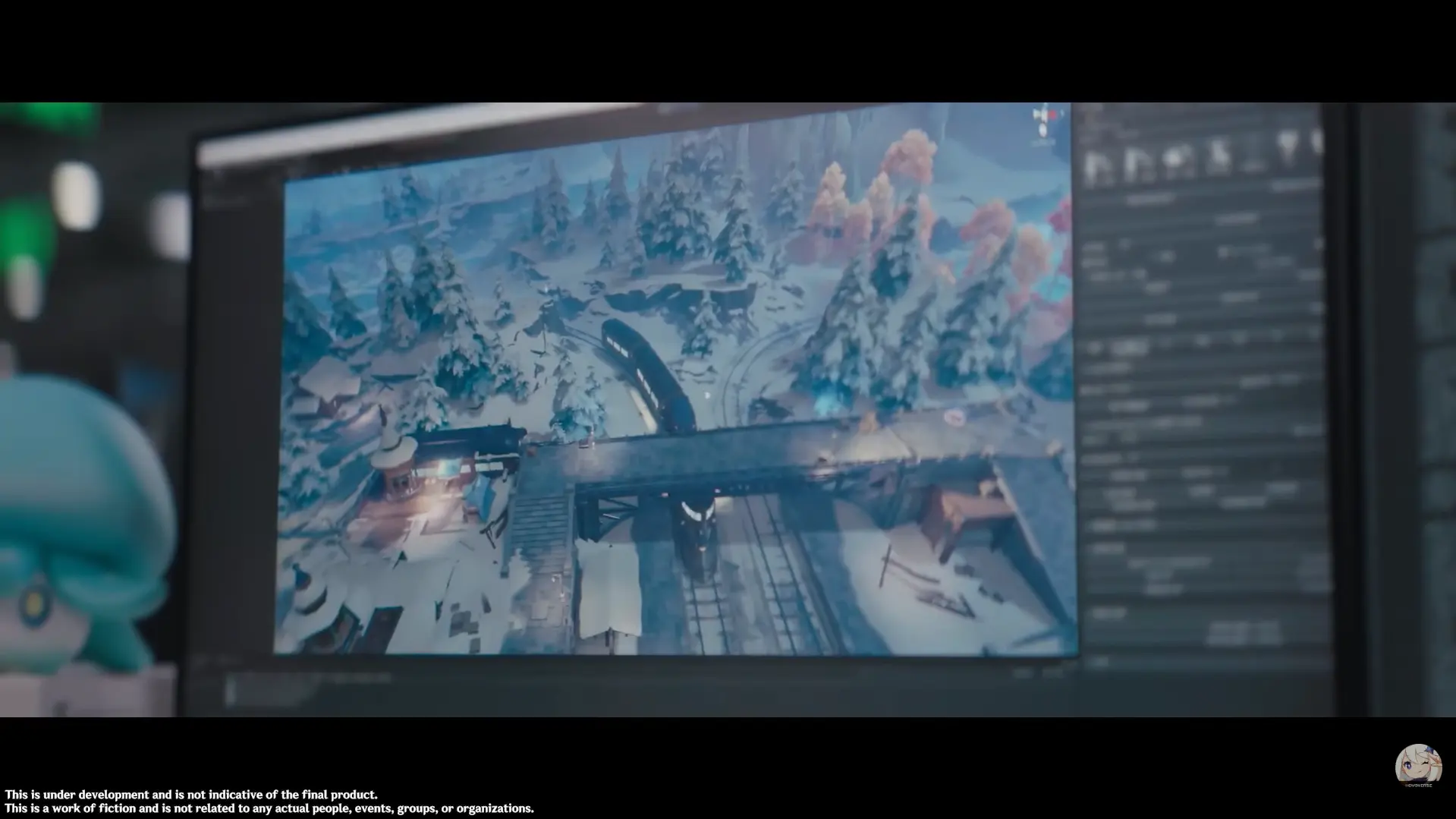This screenshot has width=1456, height=819.
Task: Click the Paimon avatar icon at bottom right
Action: (1418, 765)
